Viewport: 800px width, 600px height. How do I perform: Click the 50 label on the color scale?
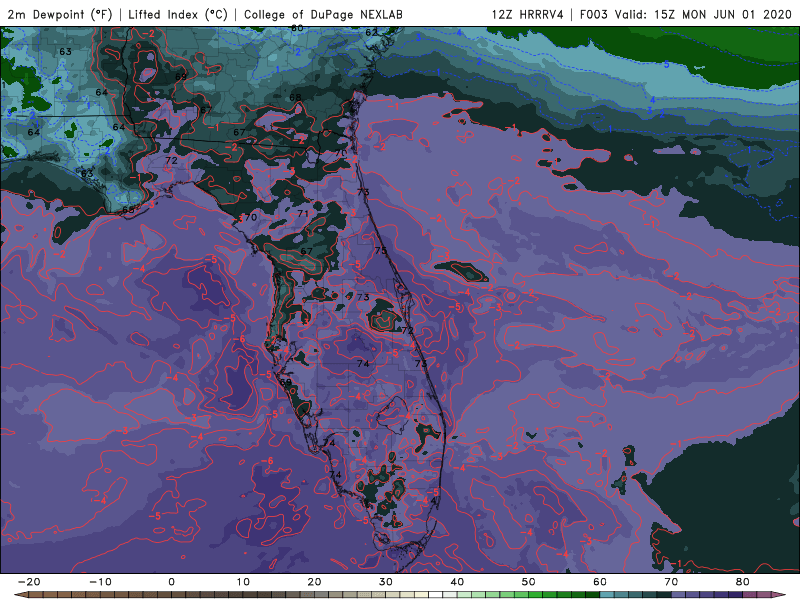[529, 582]
